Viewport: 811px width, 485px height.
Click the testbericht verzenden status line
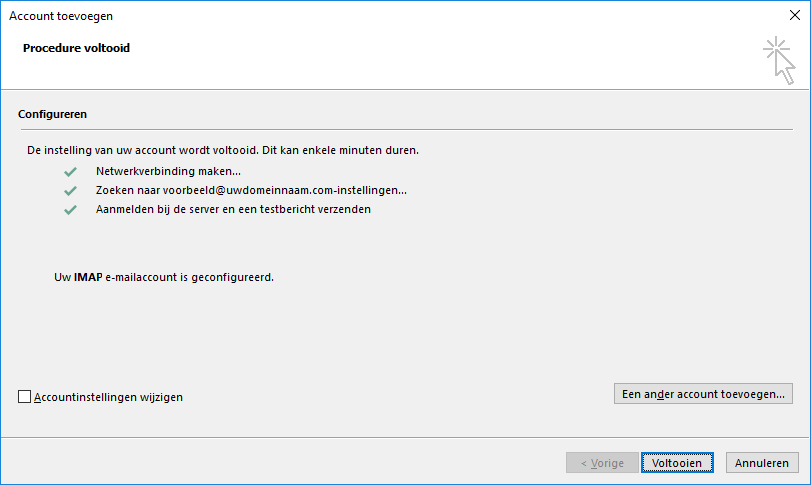tap(233, 209)
